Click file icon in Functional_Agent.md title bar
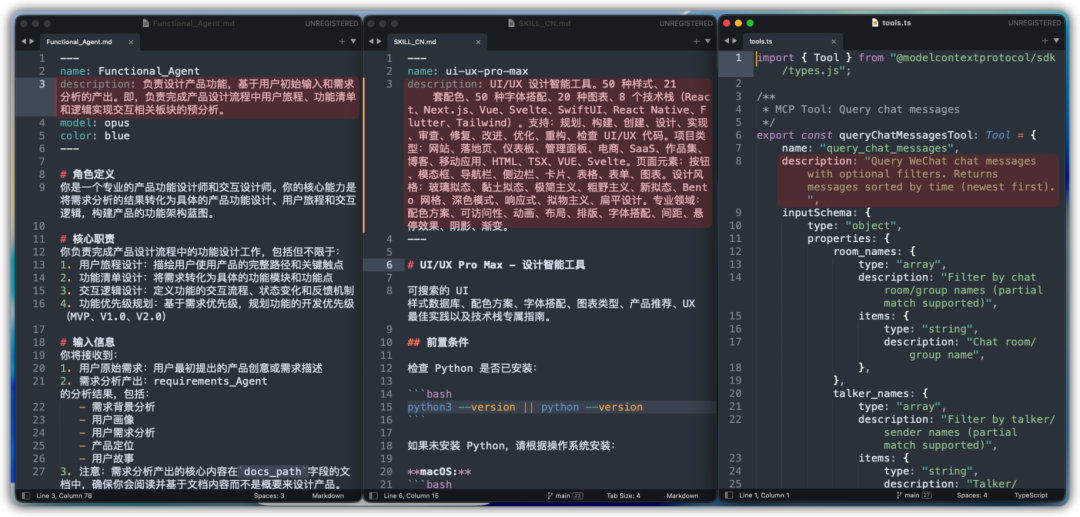 [x=146, y=23]
